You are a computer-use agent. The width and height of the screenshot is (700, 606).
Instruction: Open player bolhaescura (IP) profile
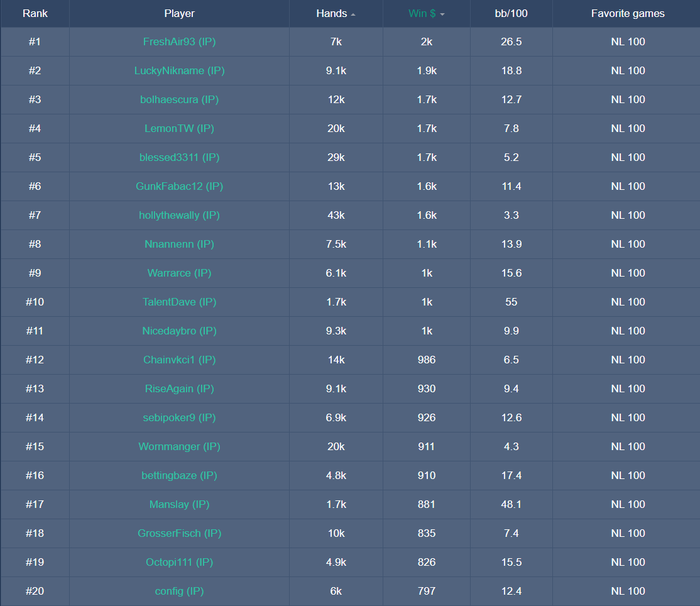pos(179,100)
